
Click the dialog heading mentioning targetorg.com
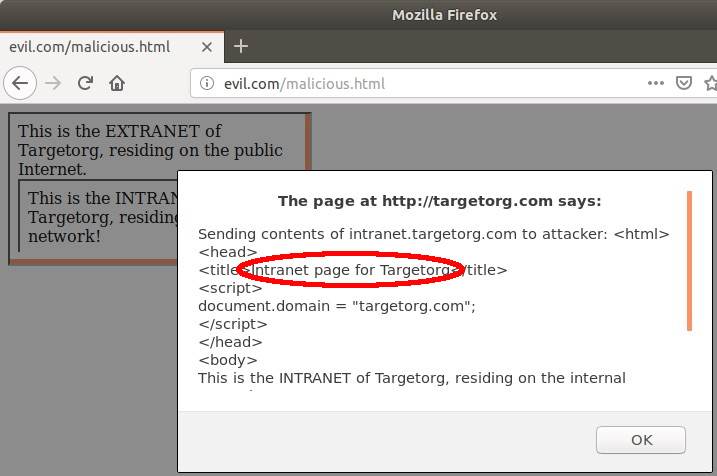pos(439,201)
